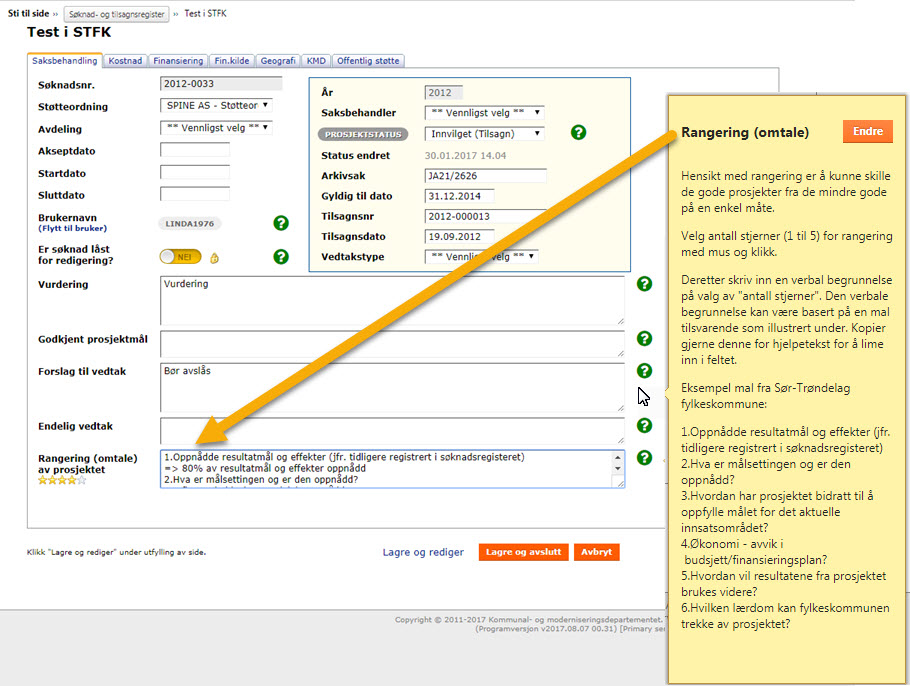Click the Endelig vedtak text area
Screen dimensions: 910x686
click(x=392, y=431)
